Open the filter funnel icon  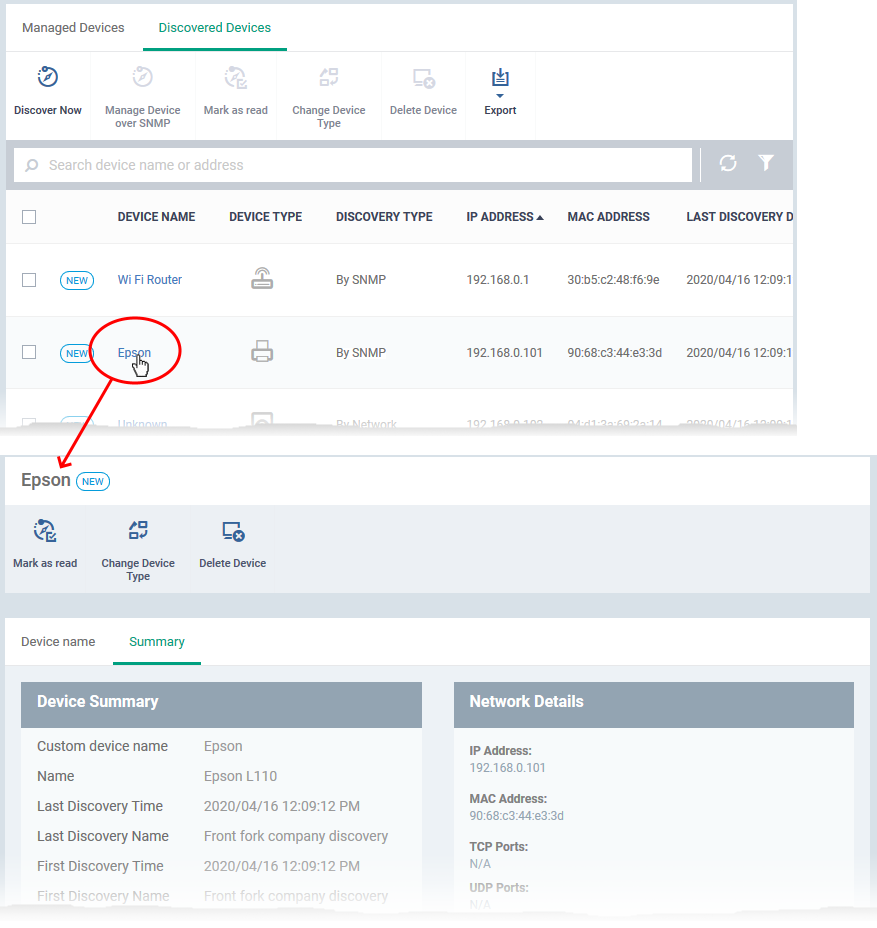766,162
